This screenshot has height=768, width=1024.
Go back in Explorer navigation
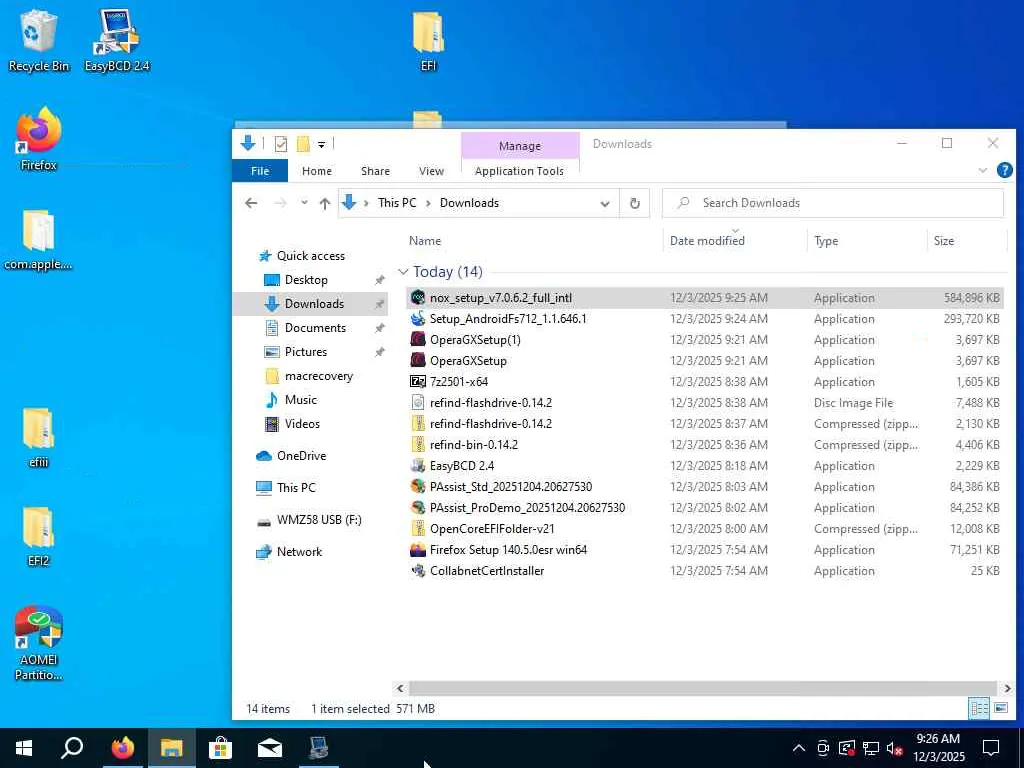251,203
